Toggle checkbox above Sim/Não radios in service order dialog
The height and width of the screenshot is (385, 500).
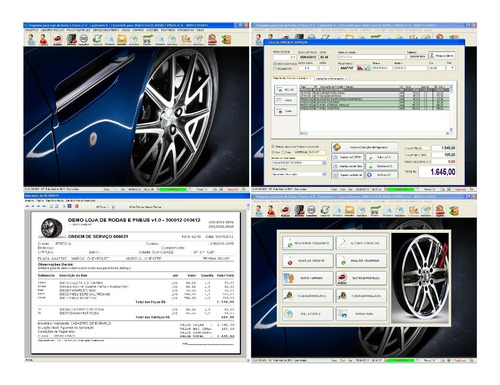273,146
